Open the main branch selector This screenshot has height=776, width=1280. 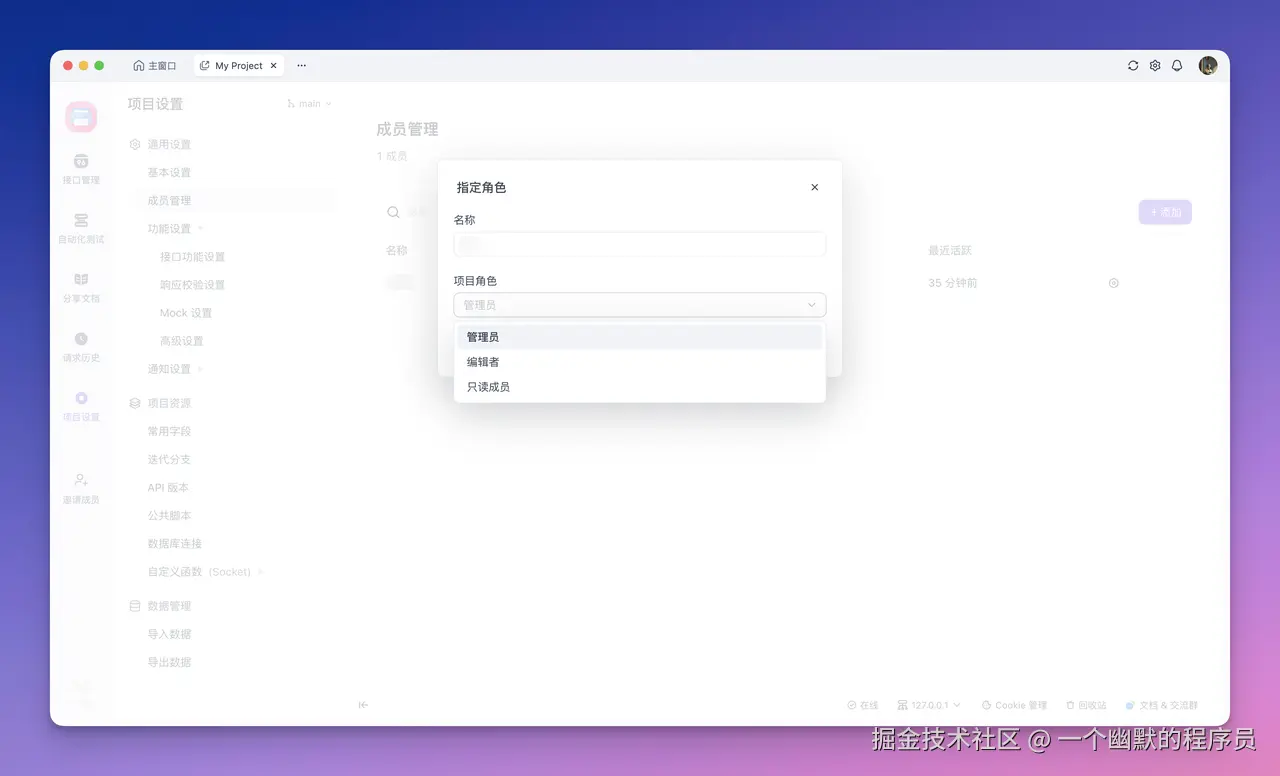[x=309, y=103]
